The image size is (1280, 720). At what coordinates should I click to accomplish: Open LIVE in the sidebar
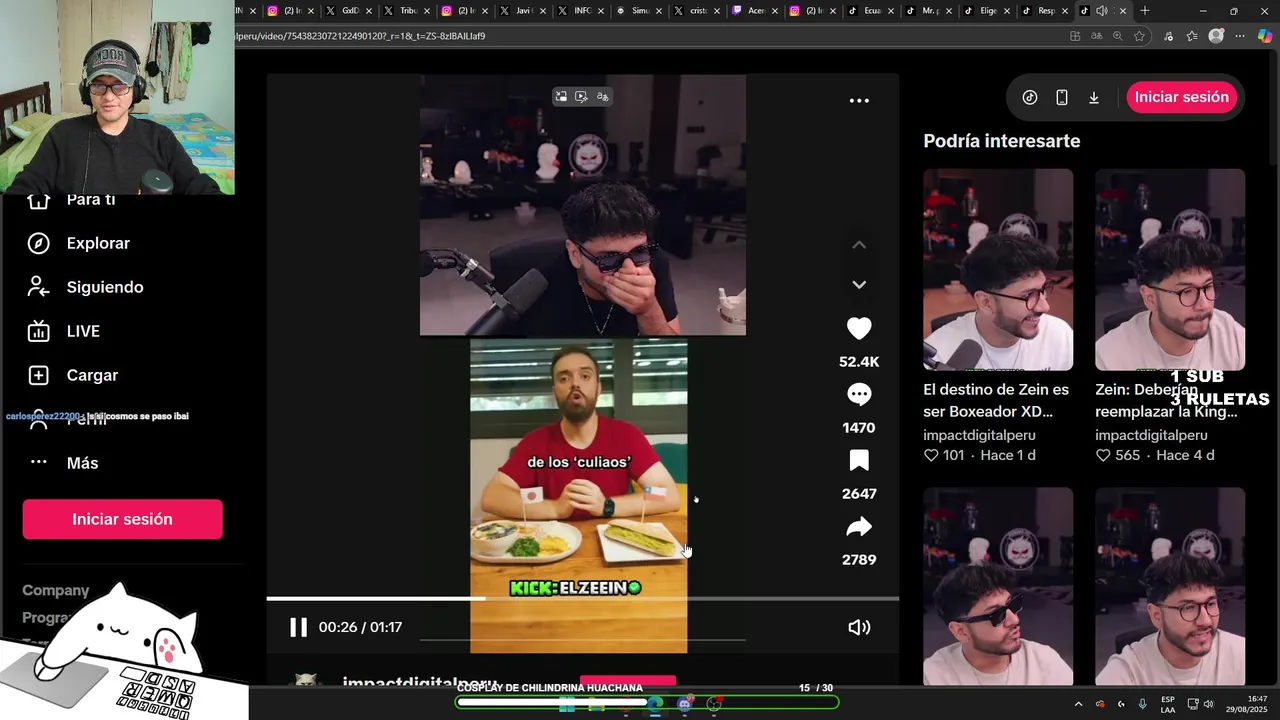pyautogui.click(x=83, y=331)
